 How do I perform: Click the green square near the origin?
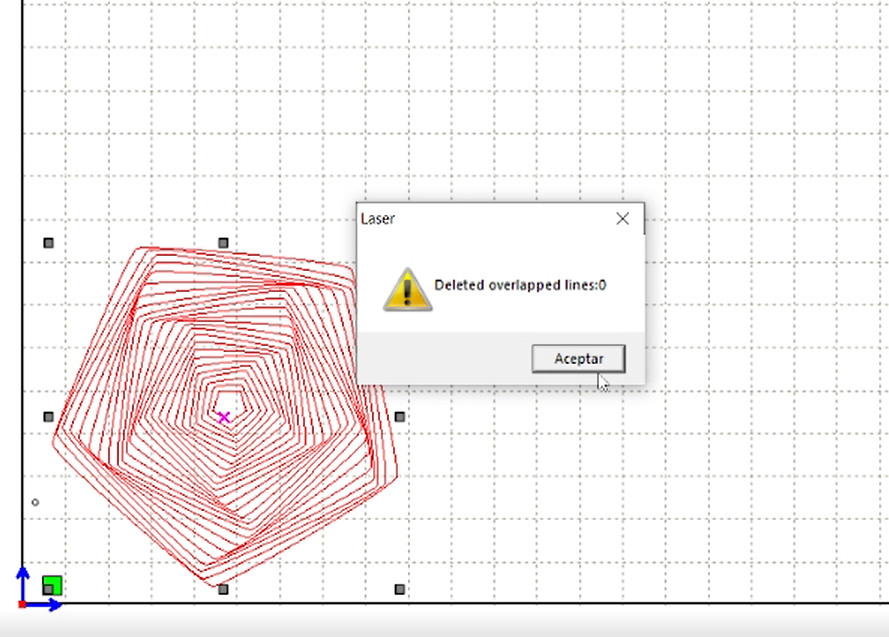[52, 585]
